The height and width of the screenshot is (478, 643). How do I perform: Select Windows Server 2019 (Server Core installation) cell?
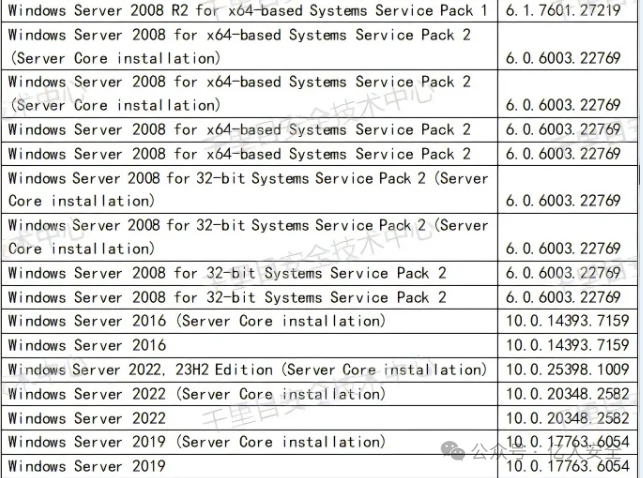coord(249,442)
